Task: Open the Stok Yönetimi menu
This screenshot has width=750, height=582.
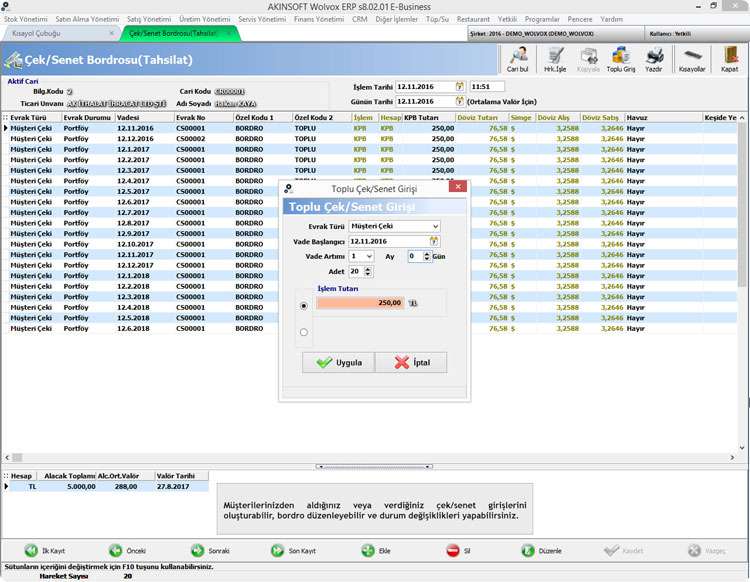Action: [x=26, y=19]
